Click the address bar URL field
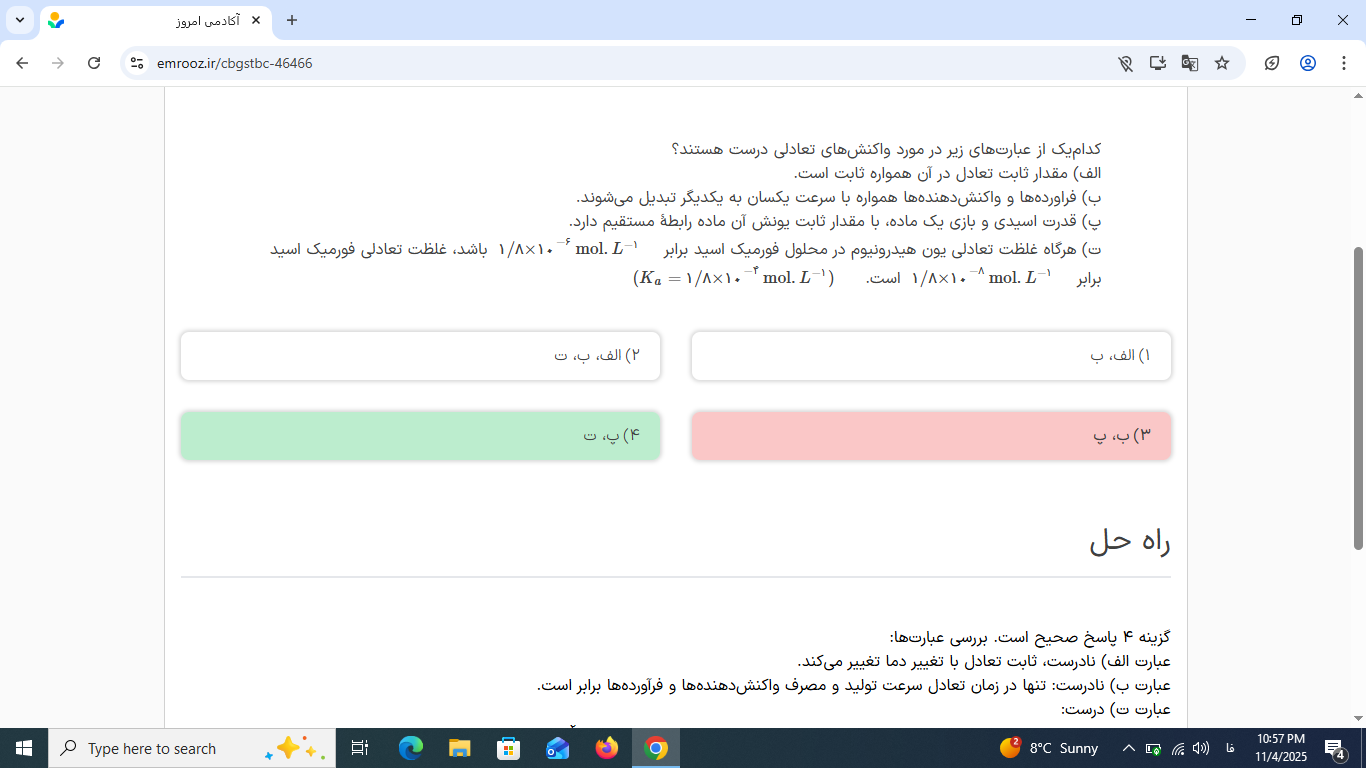This screenshot has height=768, width=1366. (600, 63)
